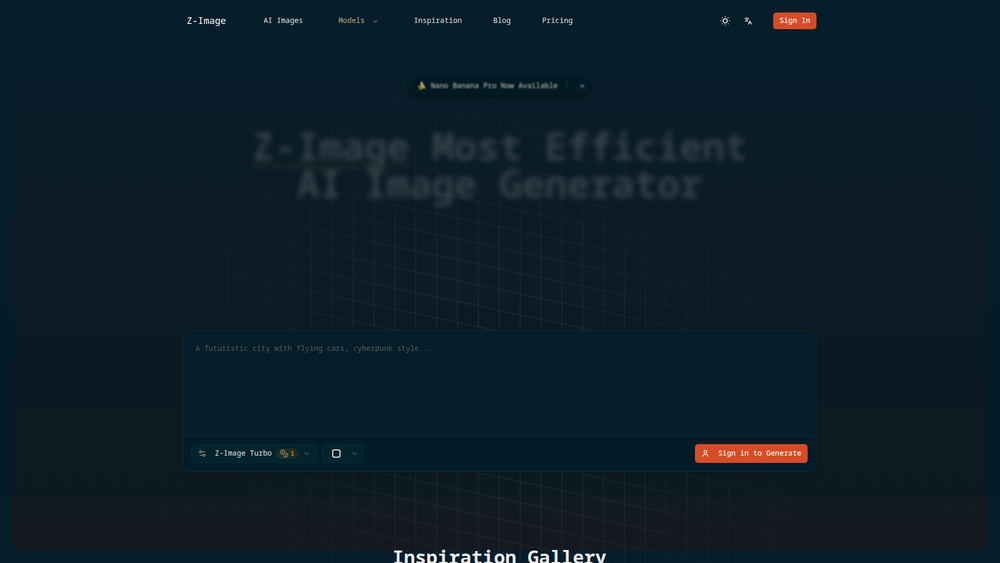Focus the prompt text area
This screenshot has width=1000, height=563.
click(499, 383)
